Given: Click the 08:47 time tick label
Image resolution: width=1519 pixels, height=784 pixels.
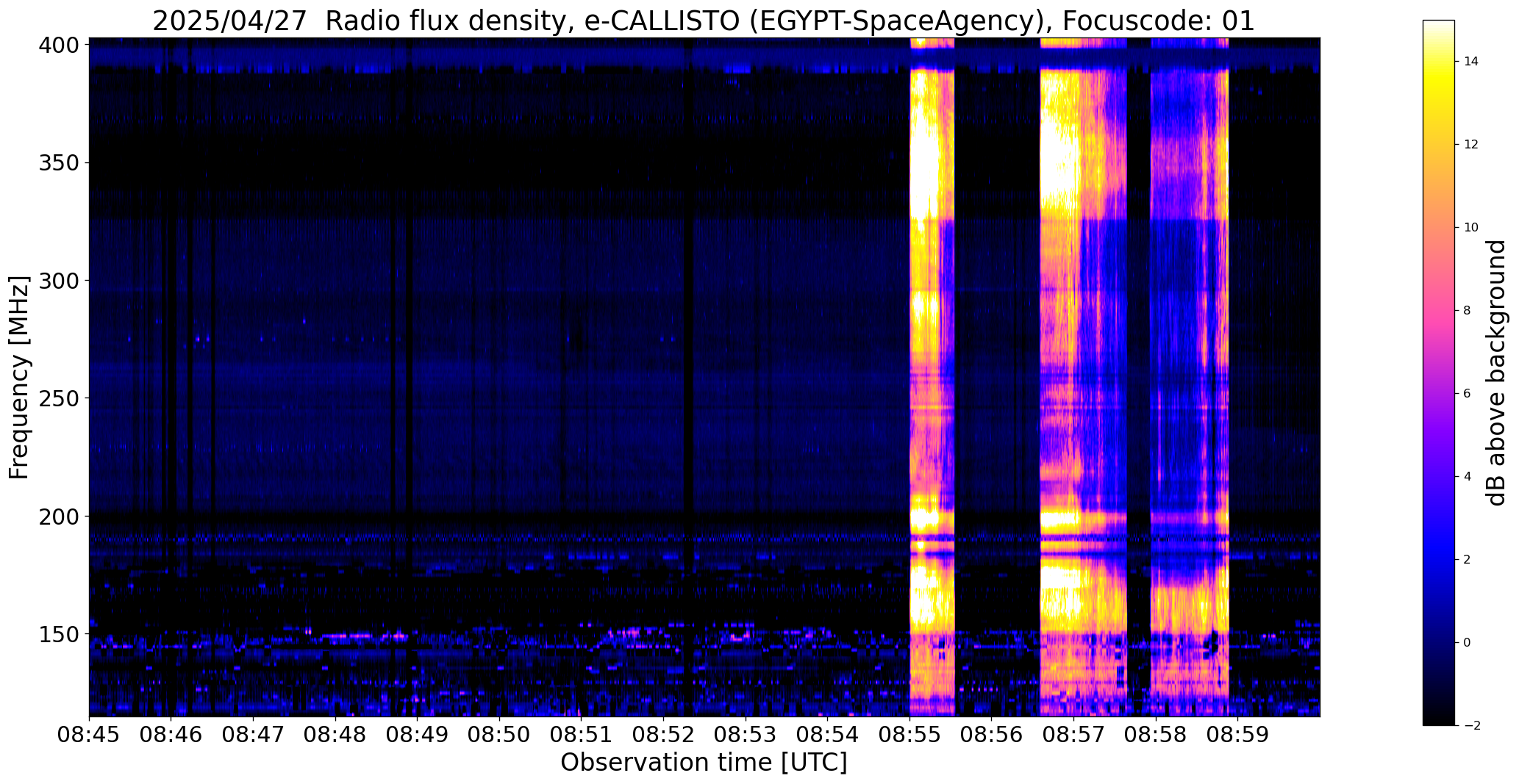Looking at the screenshot, I should [254, 735].
